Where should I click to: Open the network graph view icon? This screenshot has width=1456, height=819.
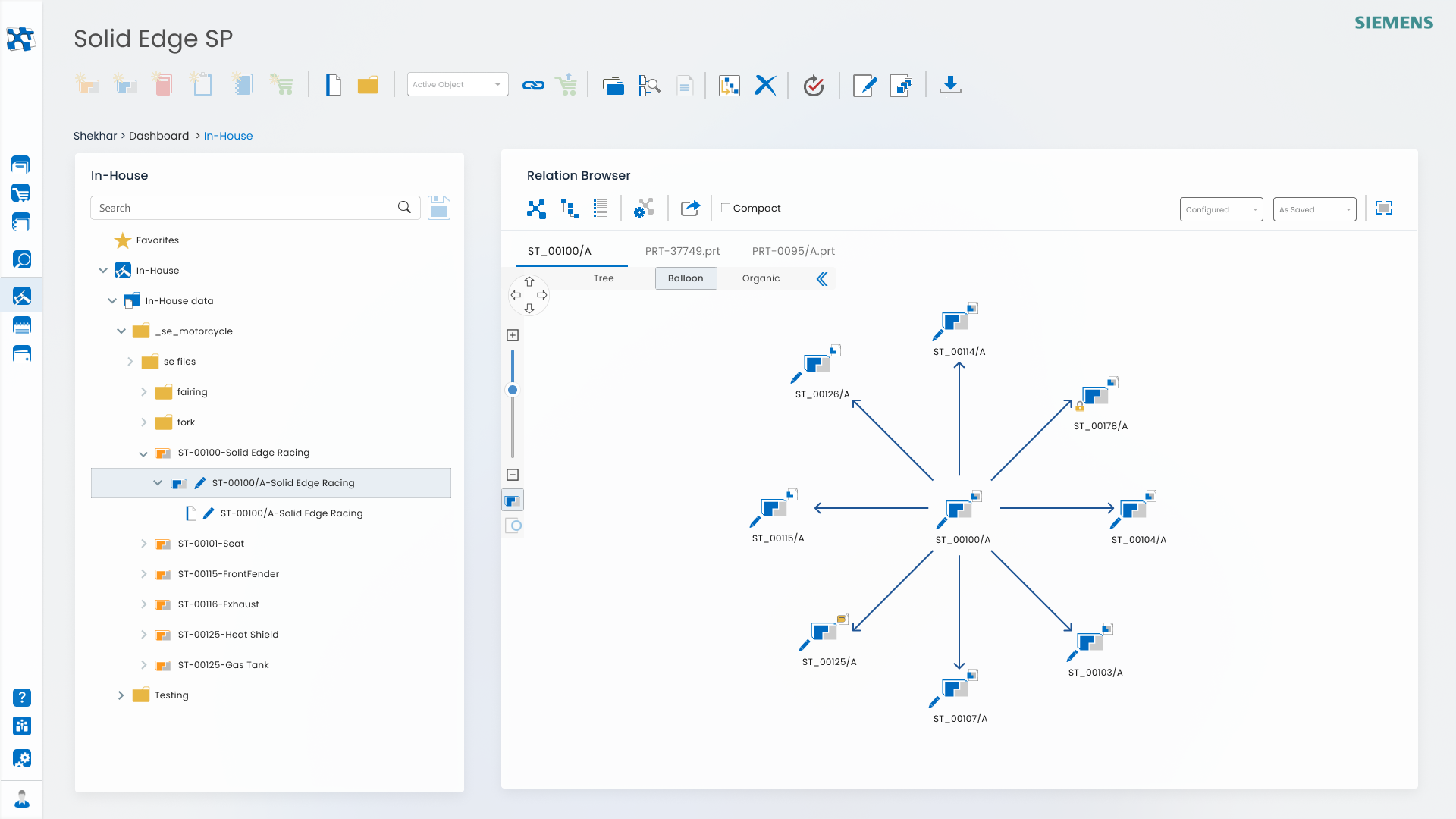[536, 209]
